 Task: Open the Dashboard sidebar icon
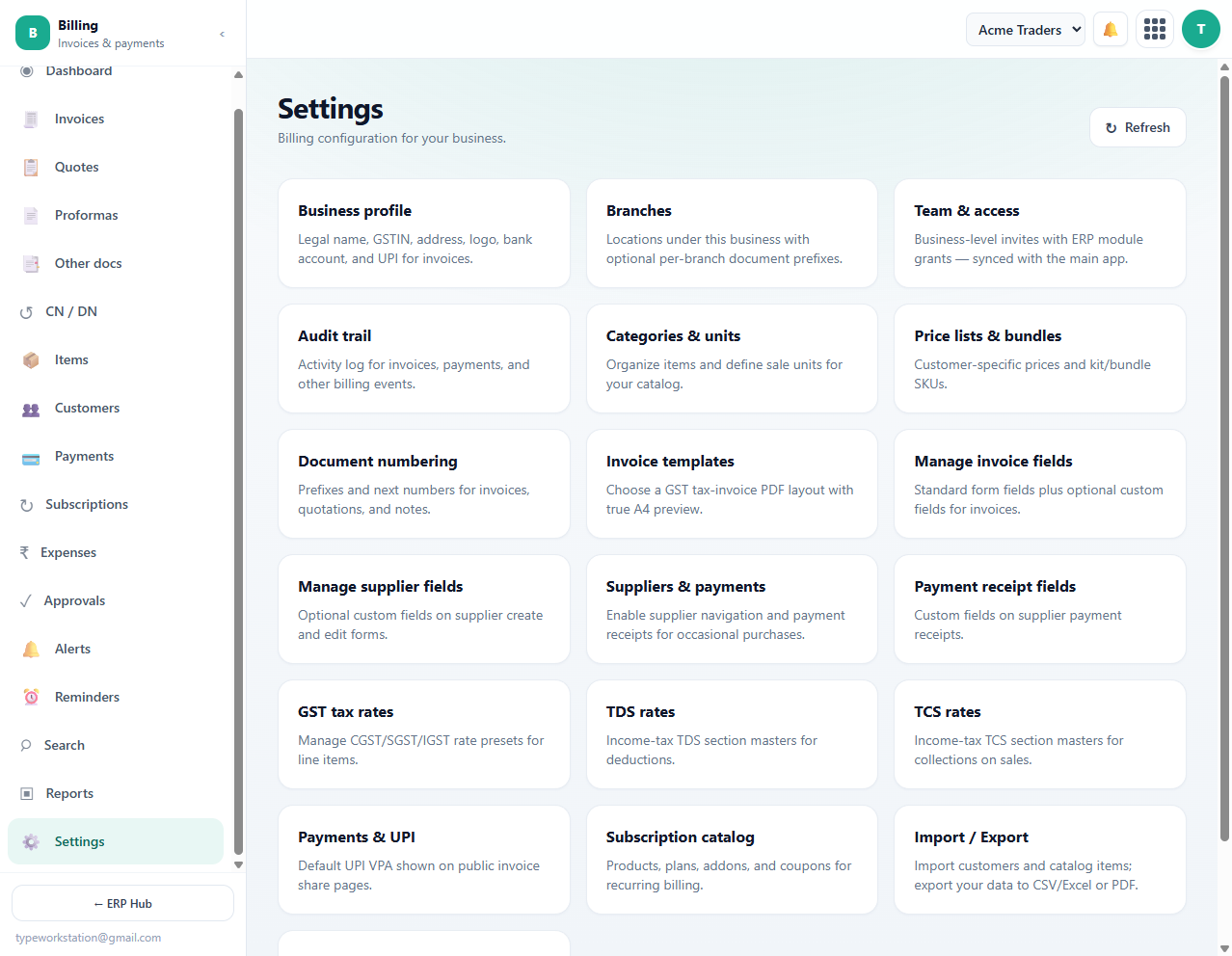pos(27,71)
